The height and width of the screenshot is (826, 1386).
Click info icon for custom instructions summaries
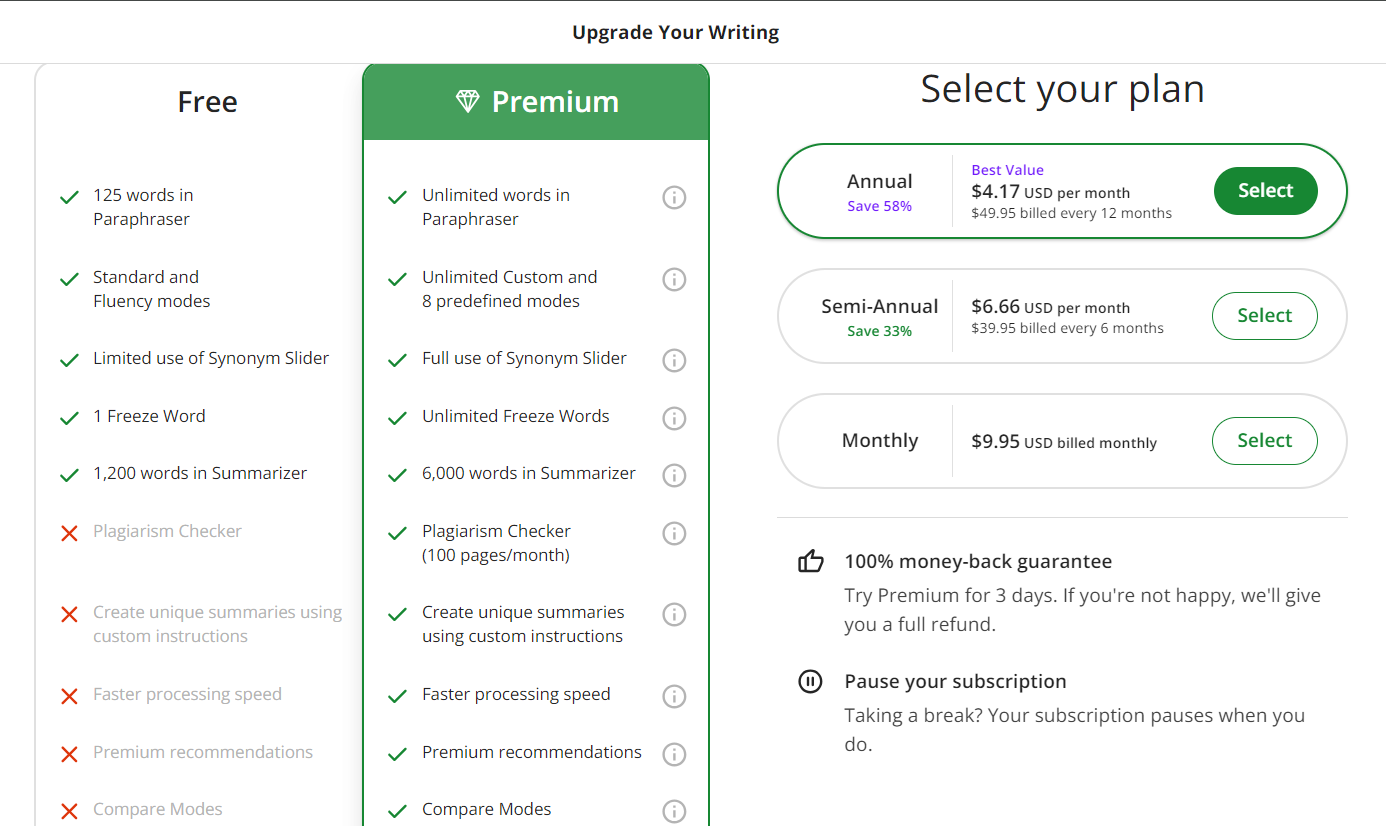(675, 614)
